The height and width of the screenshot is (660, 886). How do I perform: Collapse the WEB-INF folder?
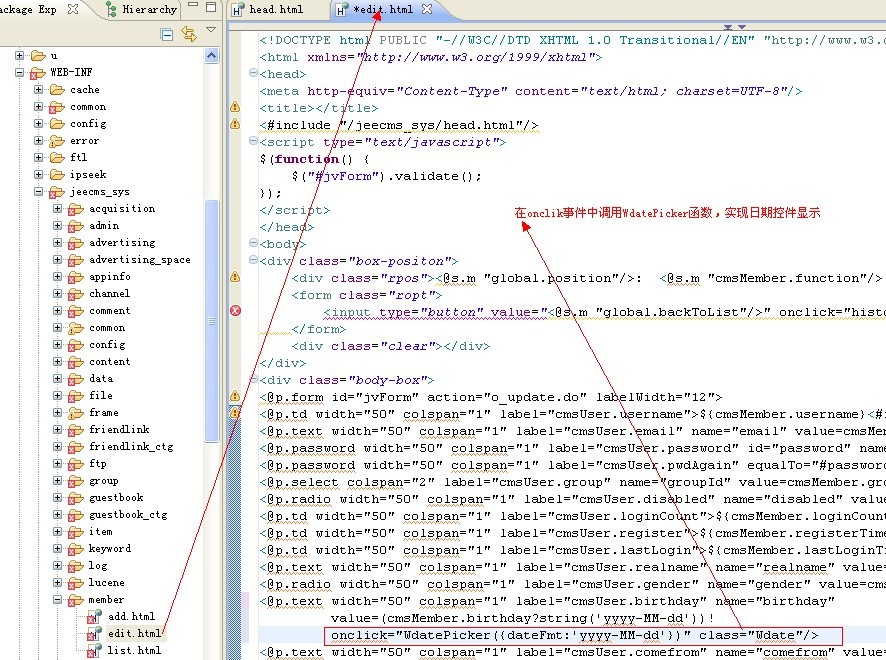(x=19, y=72)
